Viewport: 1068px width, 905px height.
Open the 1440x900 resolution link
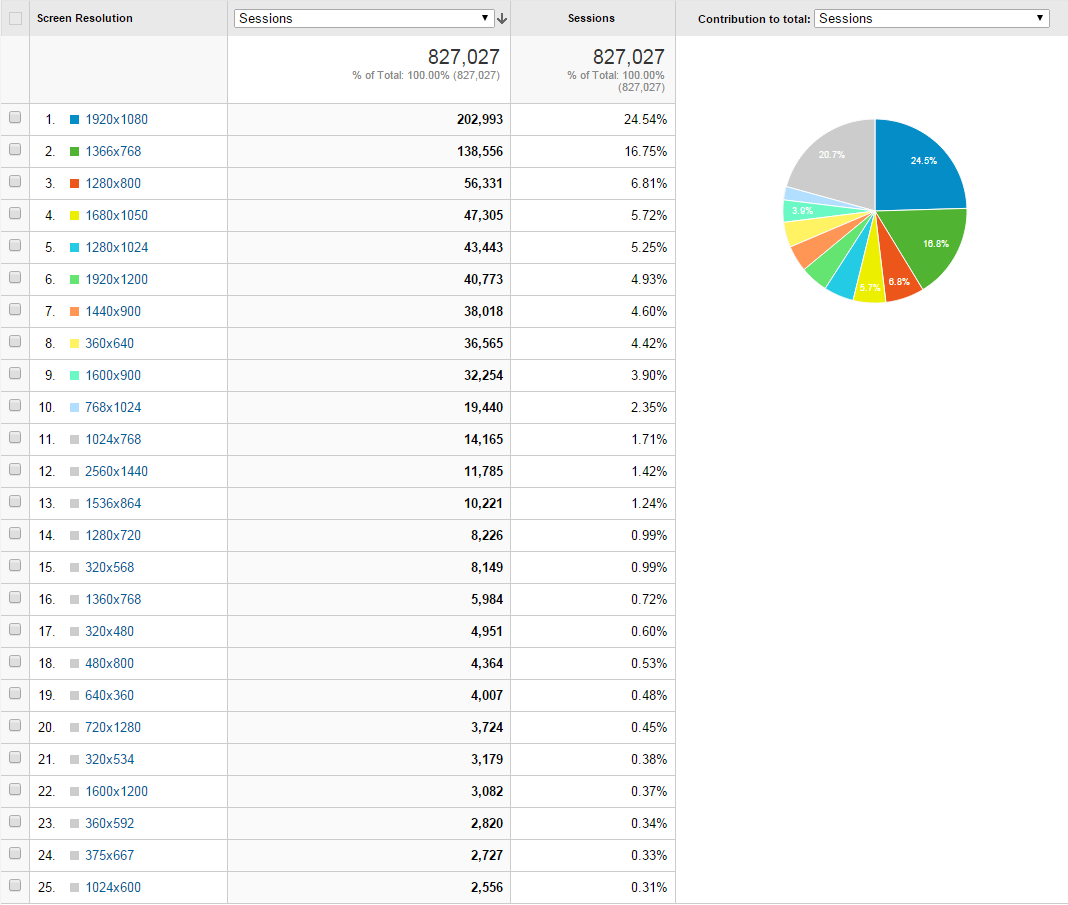[113, 312]
